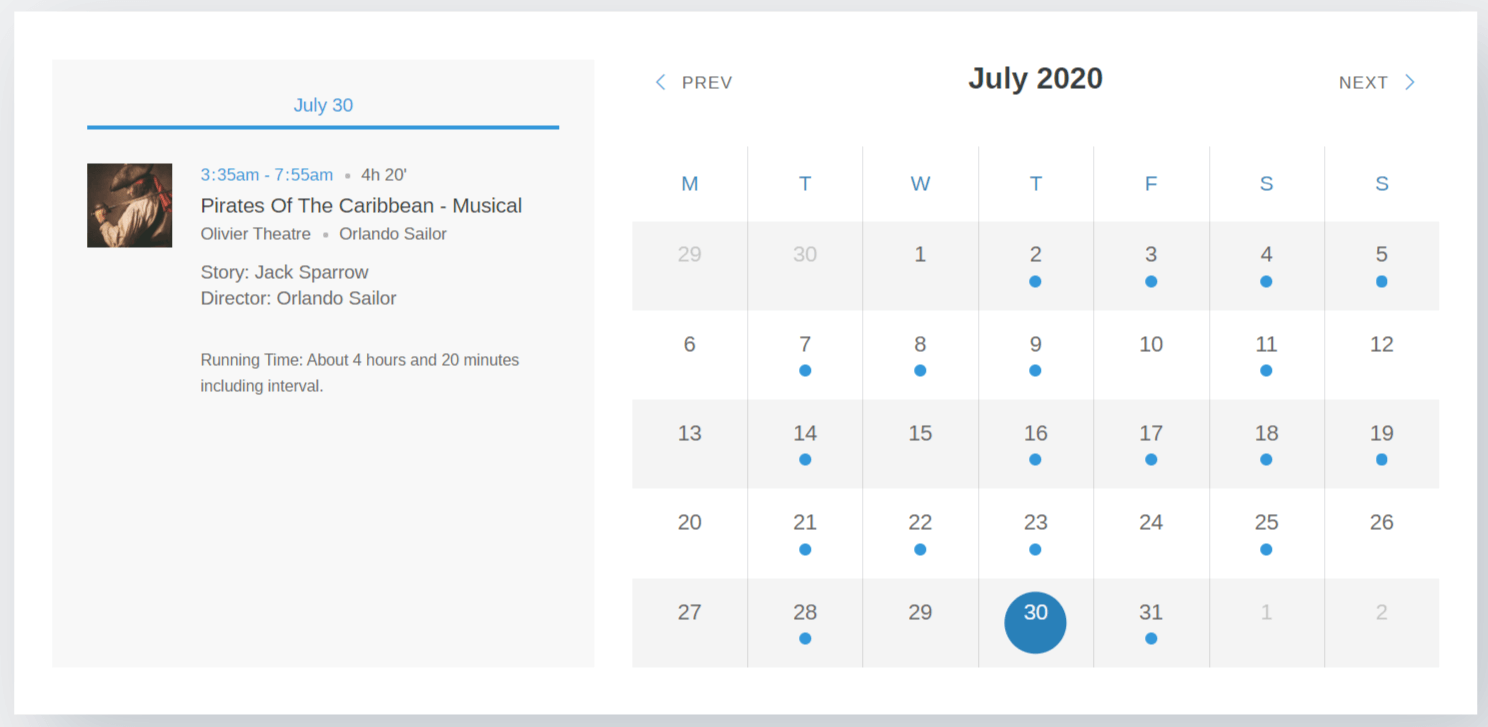Click the PREV chevron arrow icon
This screenshot has height=727, width=1488.
pyautogui.click(x=660, y=82)
